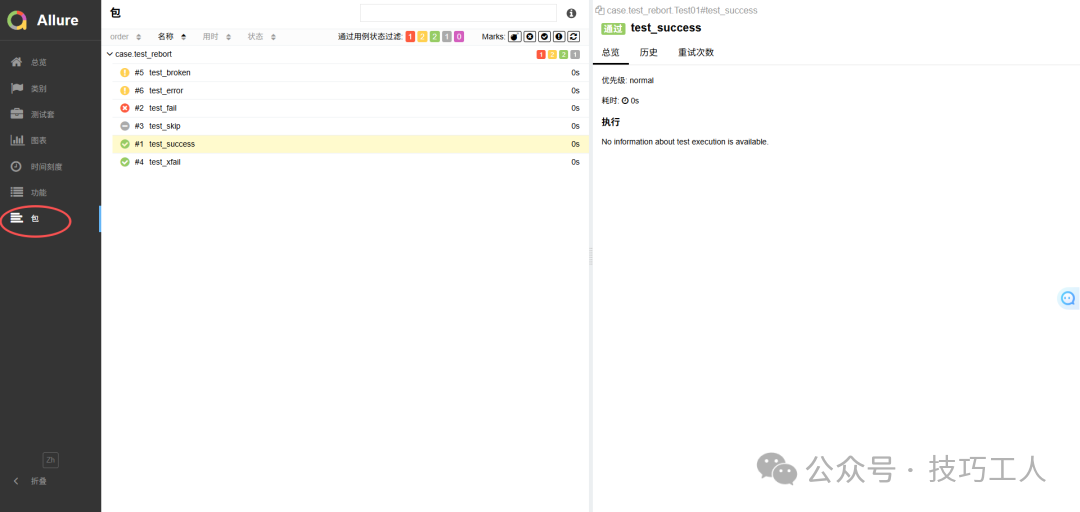Click the Allure logo
The height and width of the screenshot is (512, 1080).
43,20
